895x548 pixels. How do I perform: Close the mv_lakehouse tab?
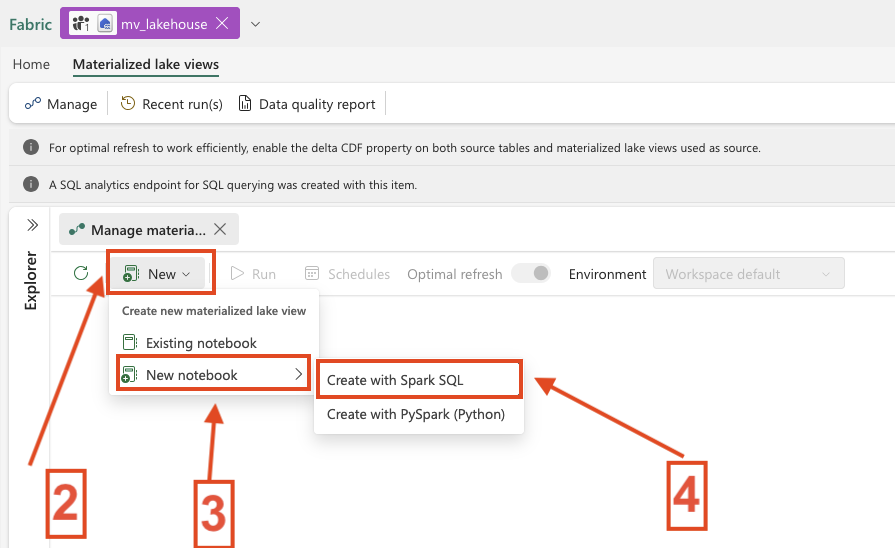tap(223, 23)
